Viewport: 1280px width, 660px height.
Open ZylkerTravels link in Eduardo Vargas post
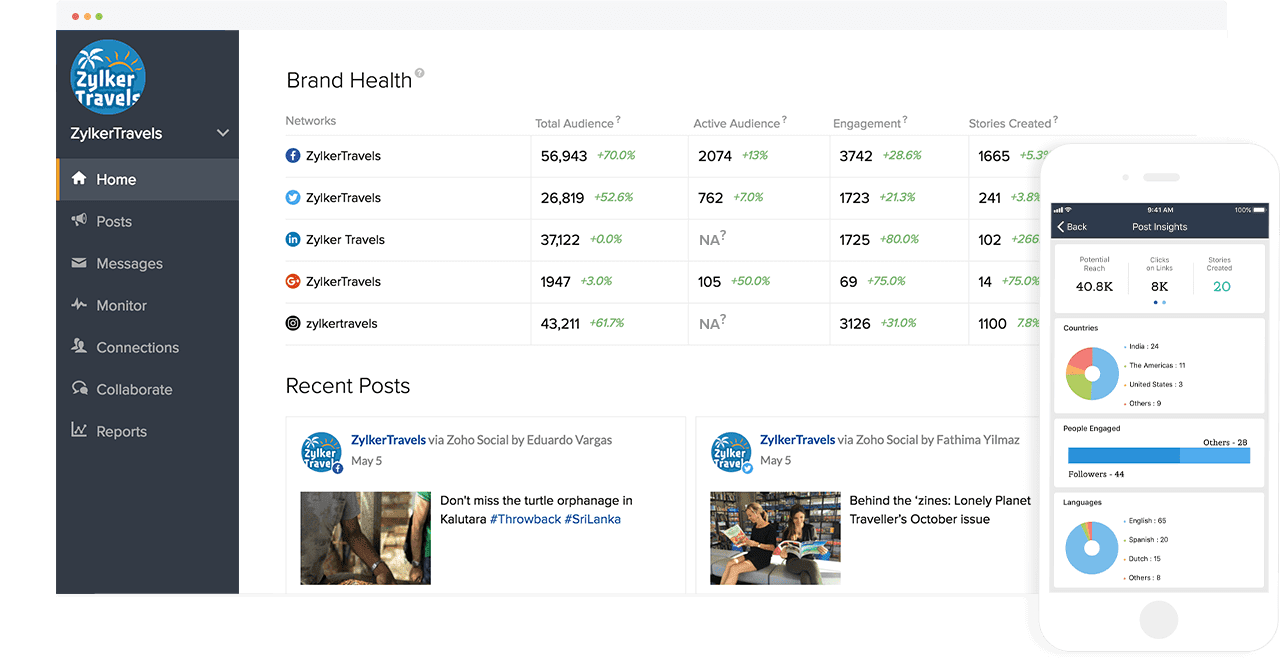(x=389, y=440)
